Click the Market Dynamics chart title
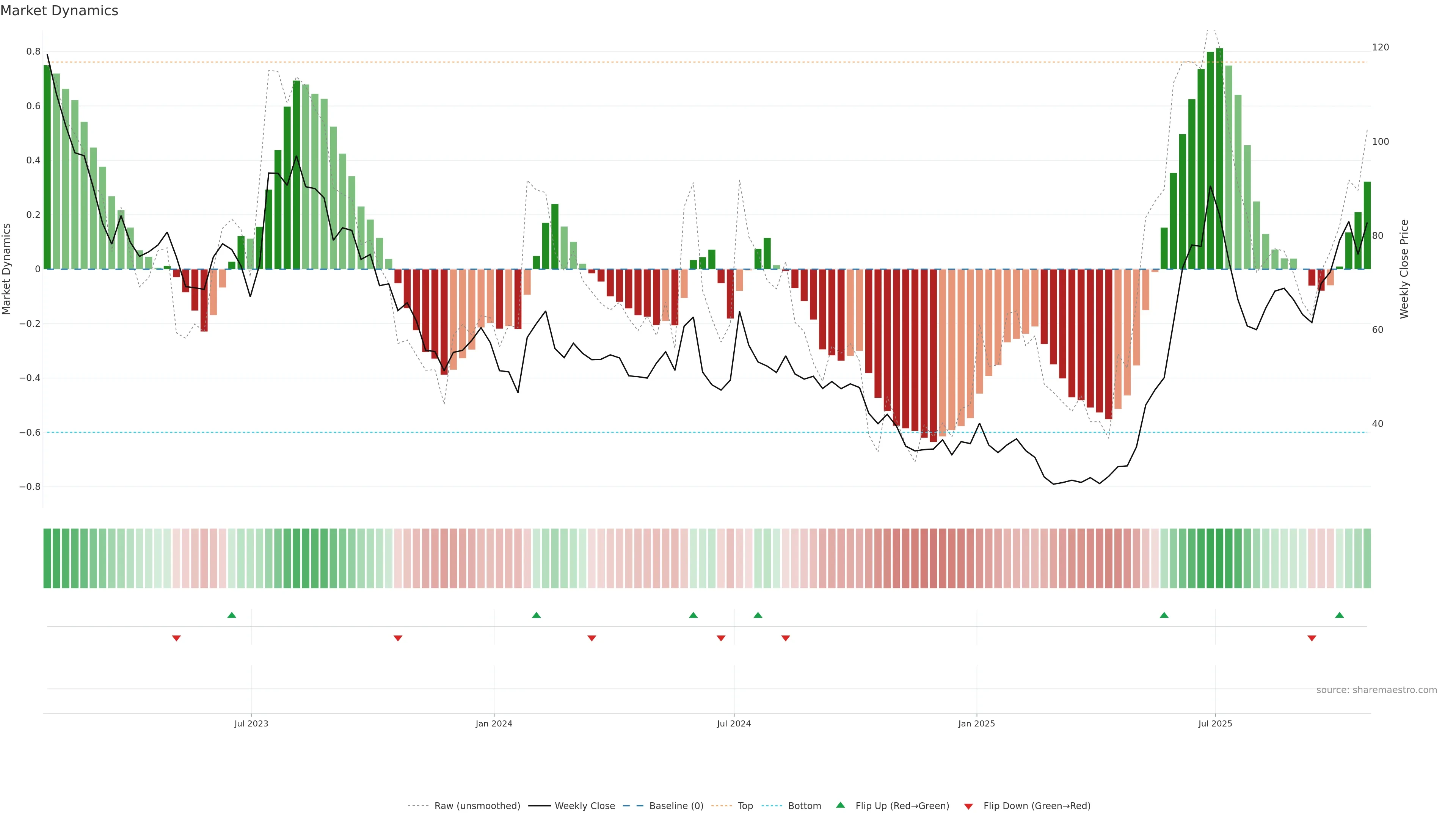This screenshot has height=819, width=1456. click(60, 11)
